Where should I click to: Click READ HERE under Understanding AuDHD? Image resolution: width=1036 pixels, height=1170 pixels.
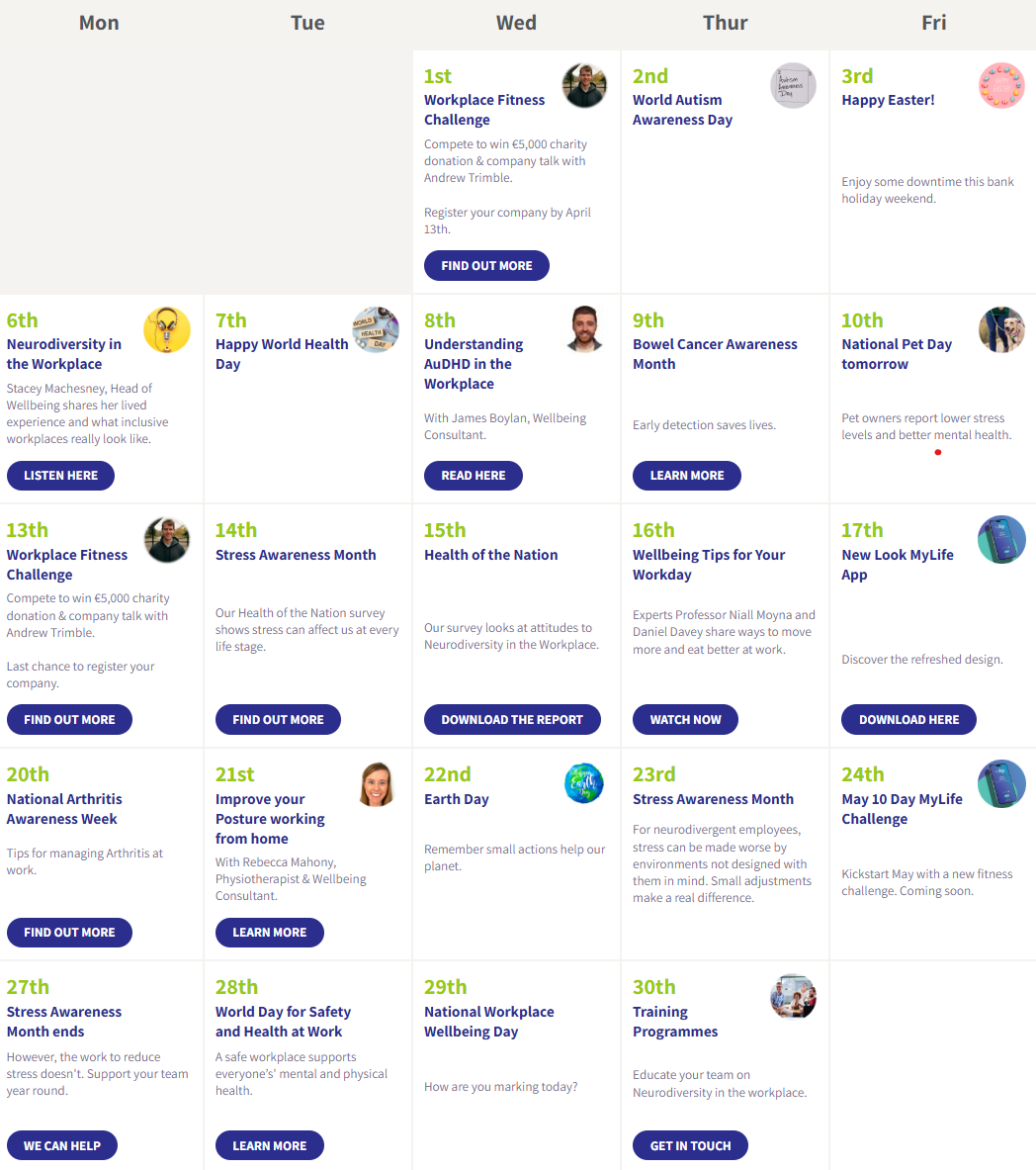pos(473,476)
